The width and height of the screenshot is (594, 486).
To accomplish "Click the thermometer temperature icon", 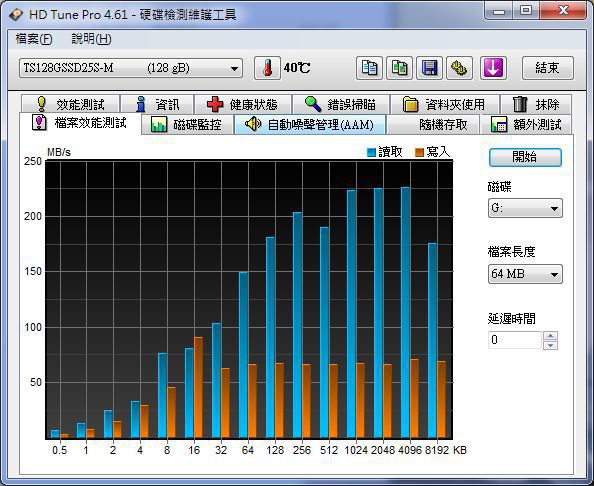I will [267, 68].
